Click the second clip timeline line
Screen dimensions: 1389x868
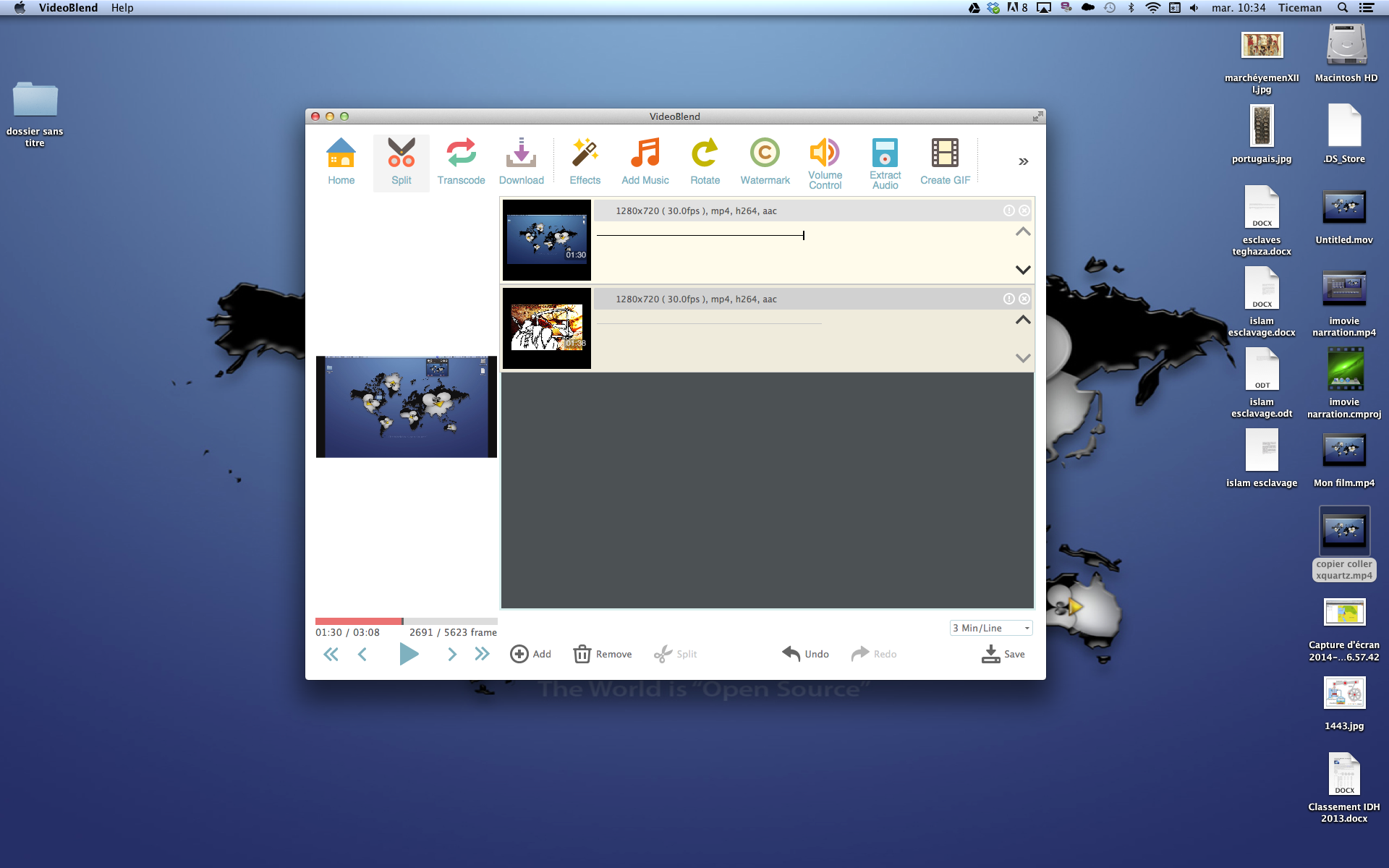click(x=709, y=323)
